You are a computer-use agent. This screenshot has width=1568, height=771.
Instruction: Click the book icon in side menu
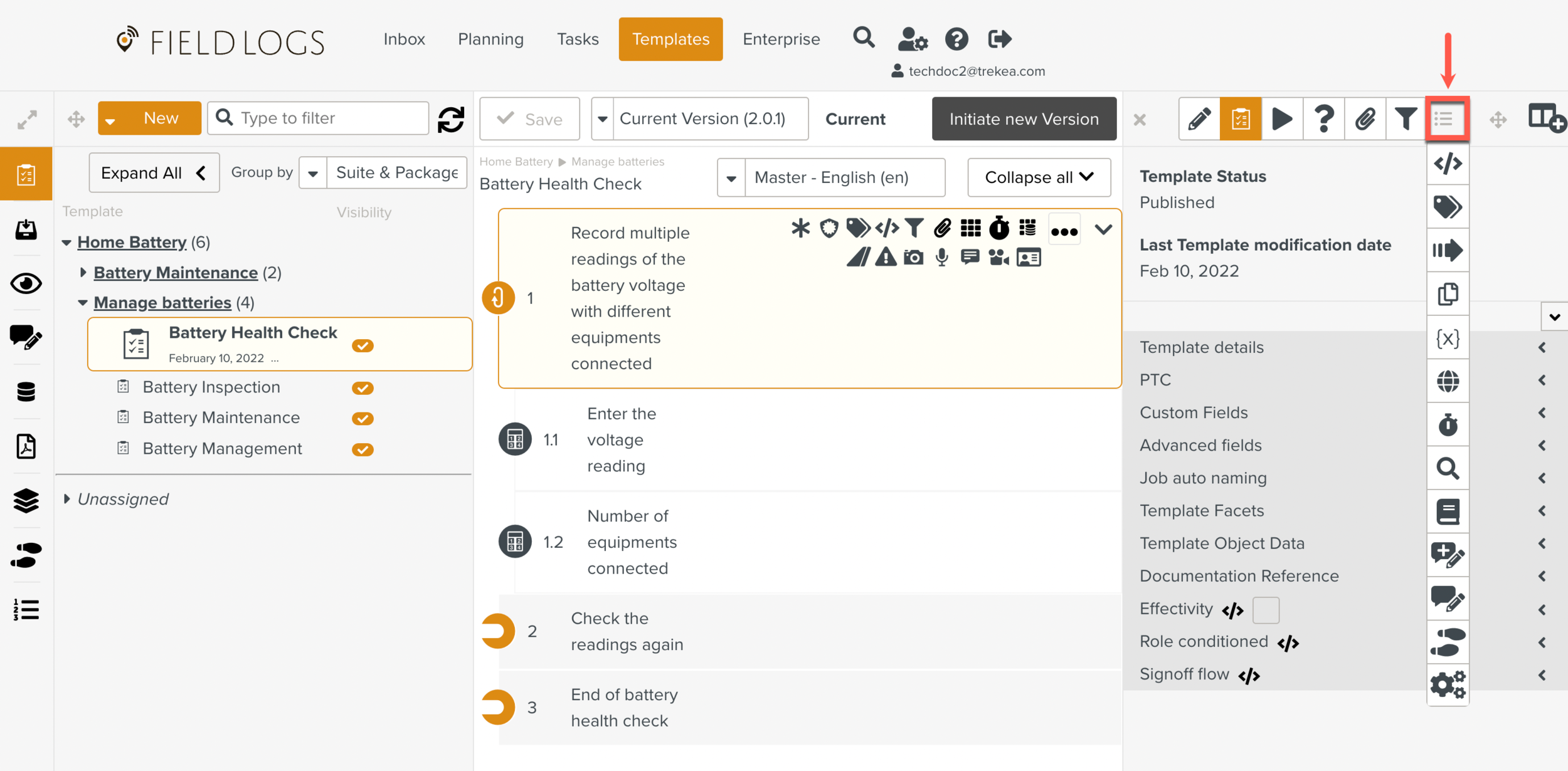tap(1448, 512)
